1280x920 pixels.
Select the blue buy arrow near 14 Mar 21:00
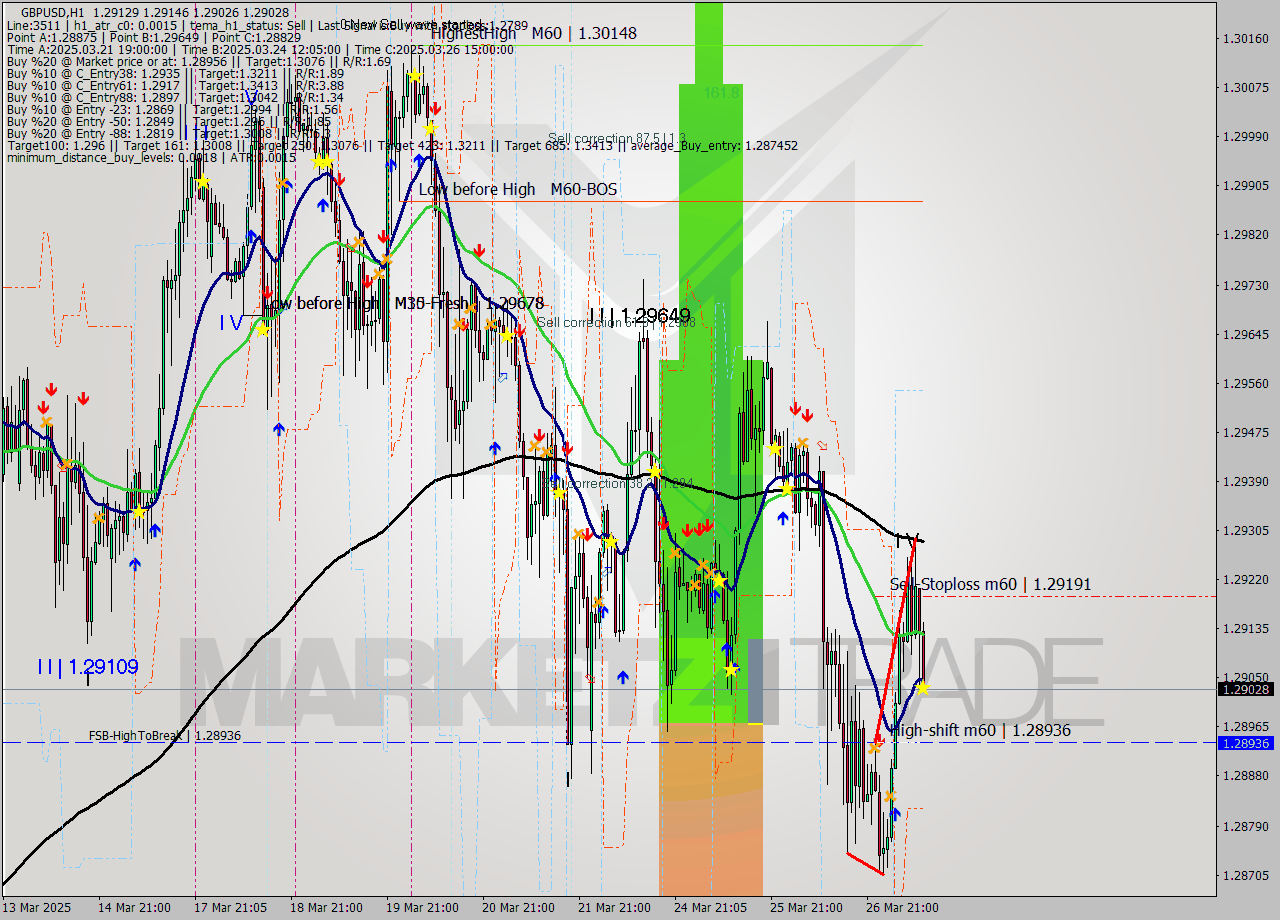click(134, 565)
